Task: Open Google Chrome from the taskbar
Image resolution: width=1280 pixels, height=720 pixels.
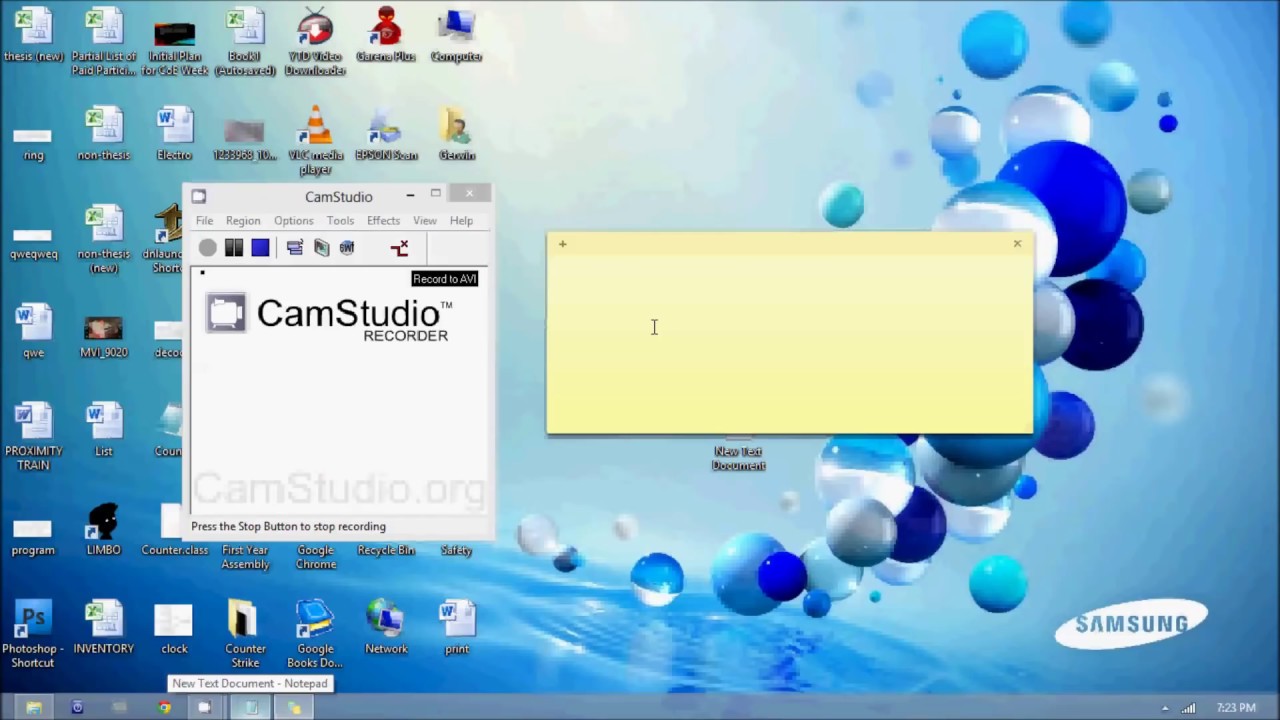Action: [165, 707]
